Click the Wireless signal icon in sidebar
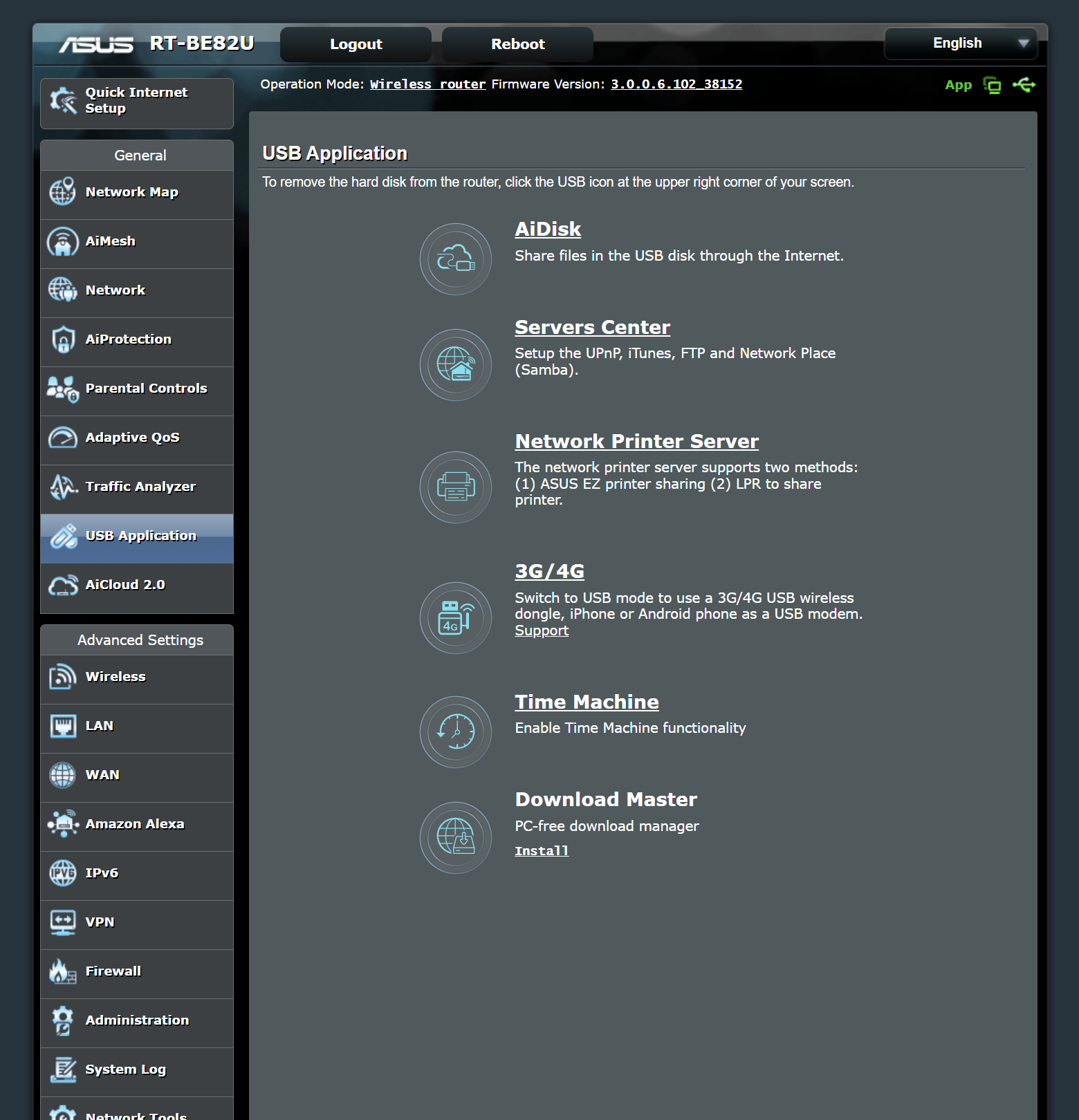The height and width of the screenshot is (1120, 1079). tap(63, 677)
